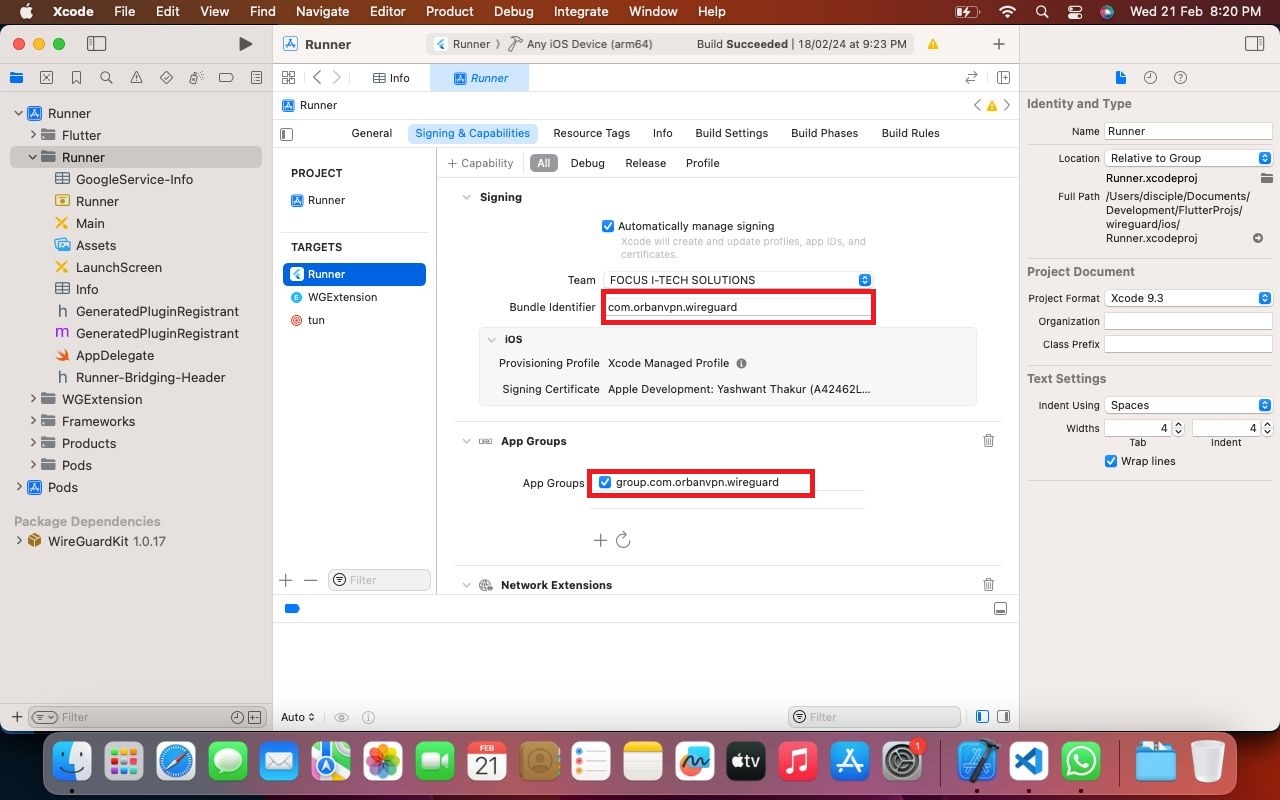Toggle the inspectors panel button at top right
1280x800 pixels.
pyautogui.click(x=1254, y=44)
